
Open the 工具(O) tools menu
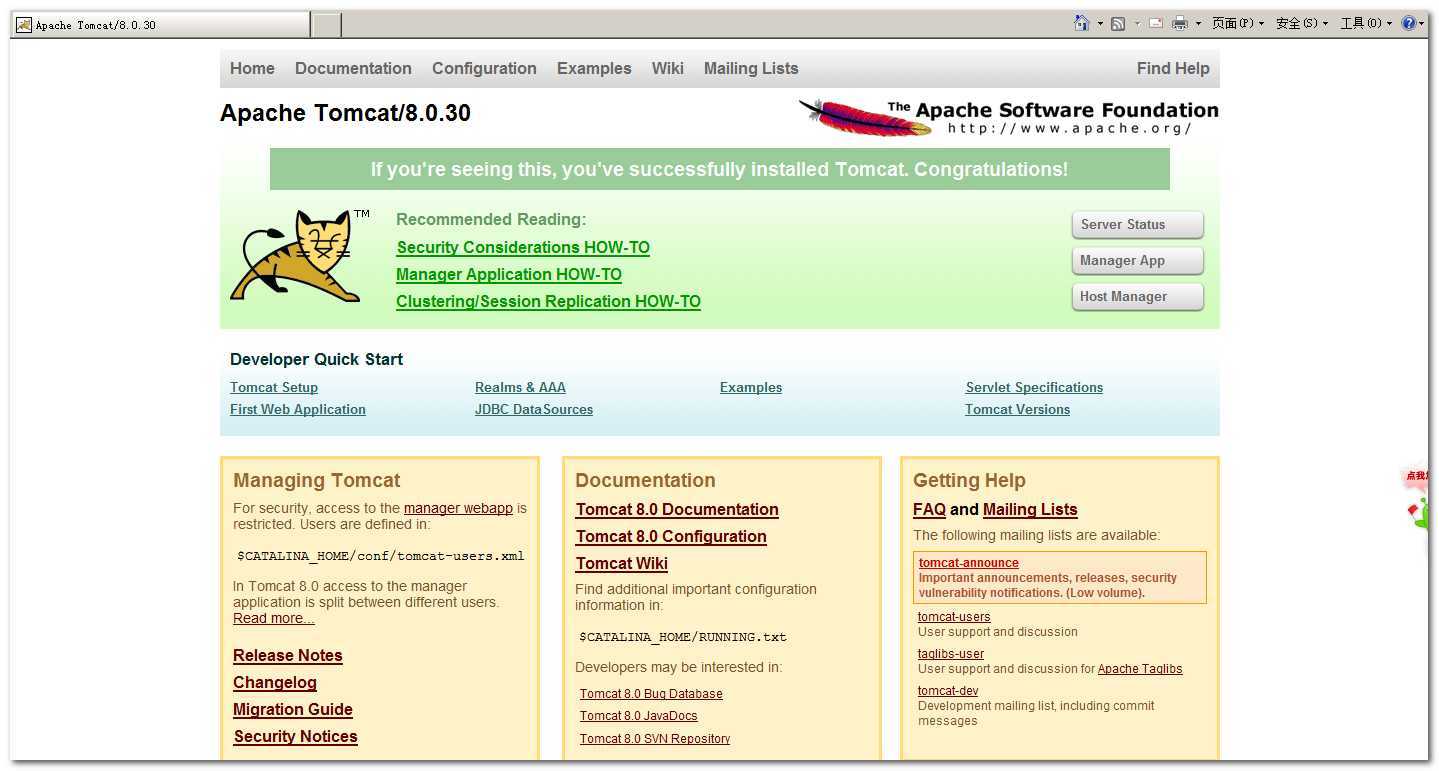[x=1367, y=23]
